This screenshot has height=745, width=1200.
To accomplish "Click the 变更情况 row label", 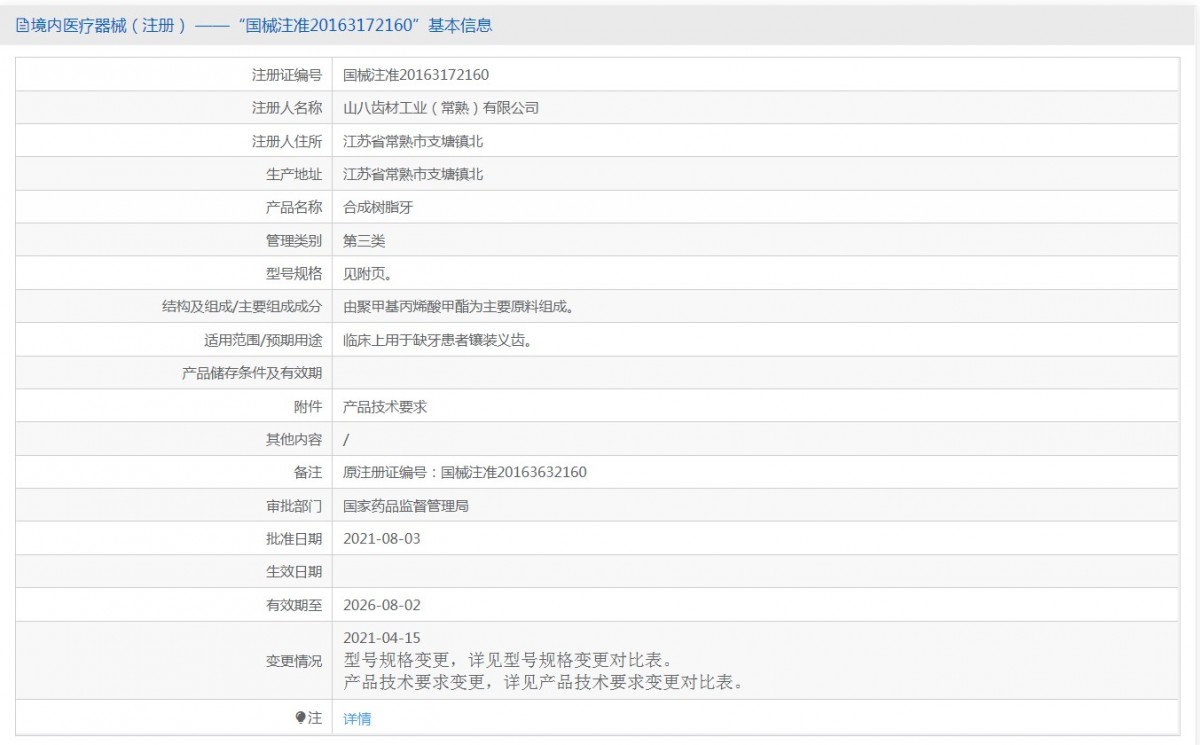I will (294, 661).
